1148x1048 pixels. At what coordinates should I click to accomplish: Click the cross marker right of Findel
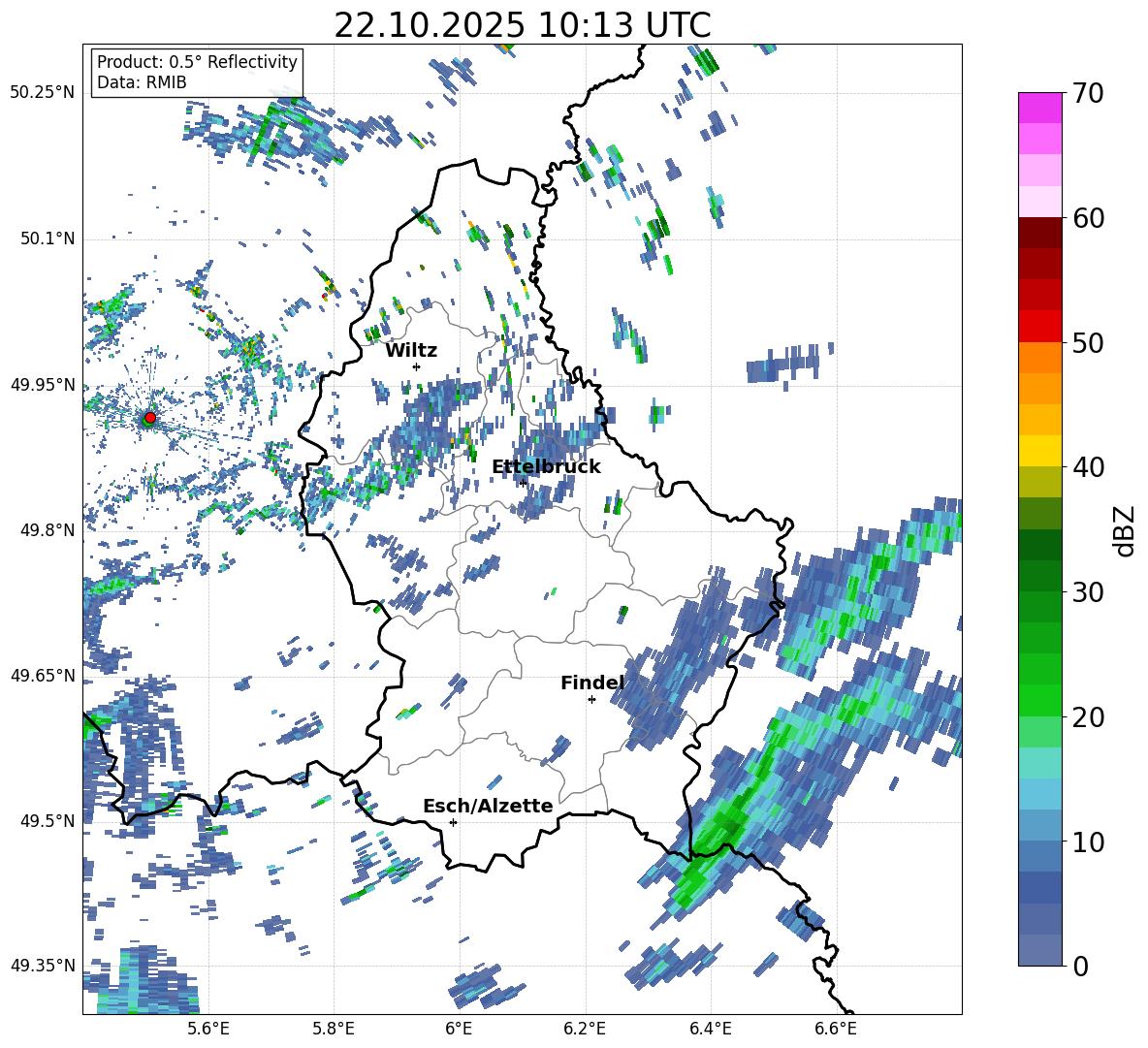coord(591,700)
